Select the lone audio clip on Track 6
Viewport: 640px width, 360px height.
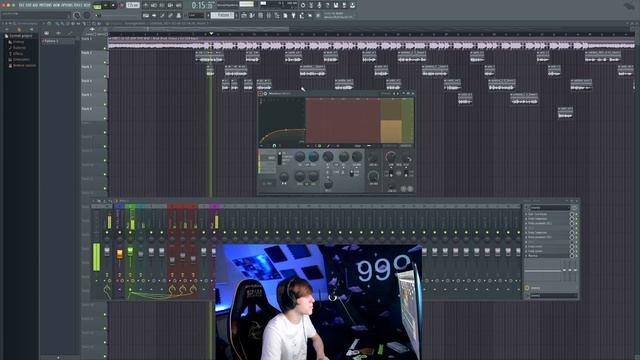point(565,113)
